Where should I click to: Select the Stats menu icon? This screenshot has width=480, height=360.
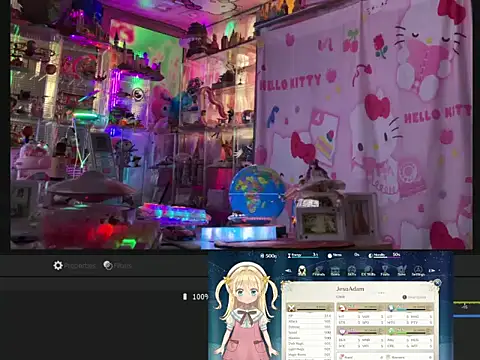[302, 270]
